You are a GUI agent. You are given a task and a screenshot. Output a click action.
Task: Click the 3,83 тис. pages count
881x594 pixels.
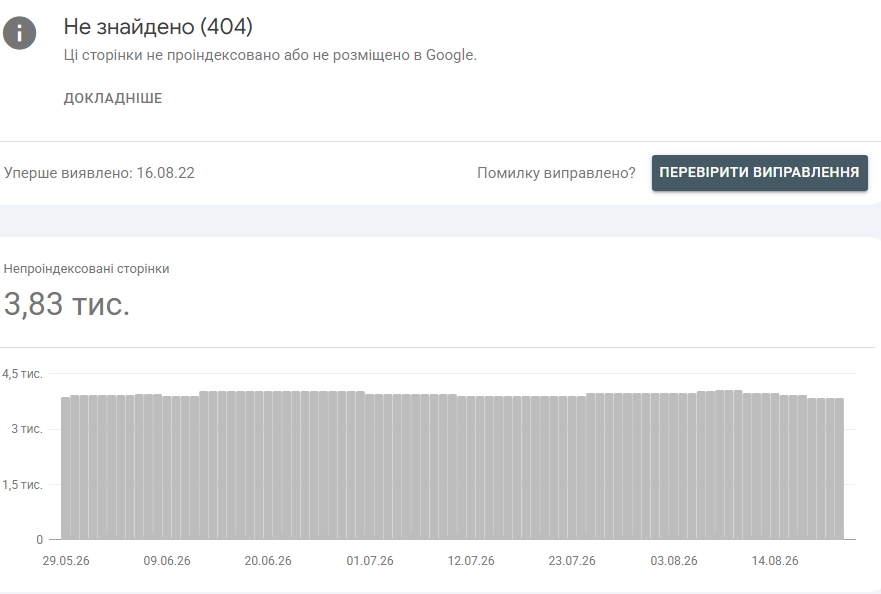point(67,303)
